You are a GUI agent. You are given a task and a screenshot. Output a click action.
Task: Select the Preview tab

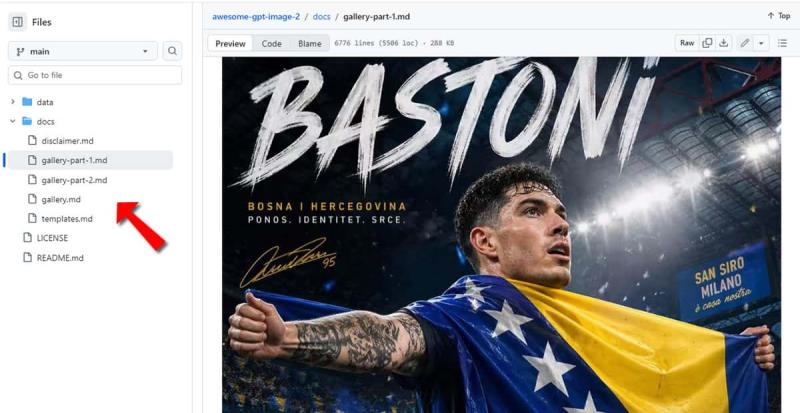point(230,44)
